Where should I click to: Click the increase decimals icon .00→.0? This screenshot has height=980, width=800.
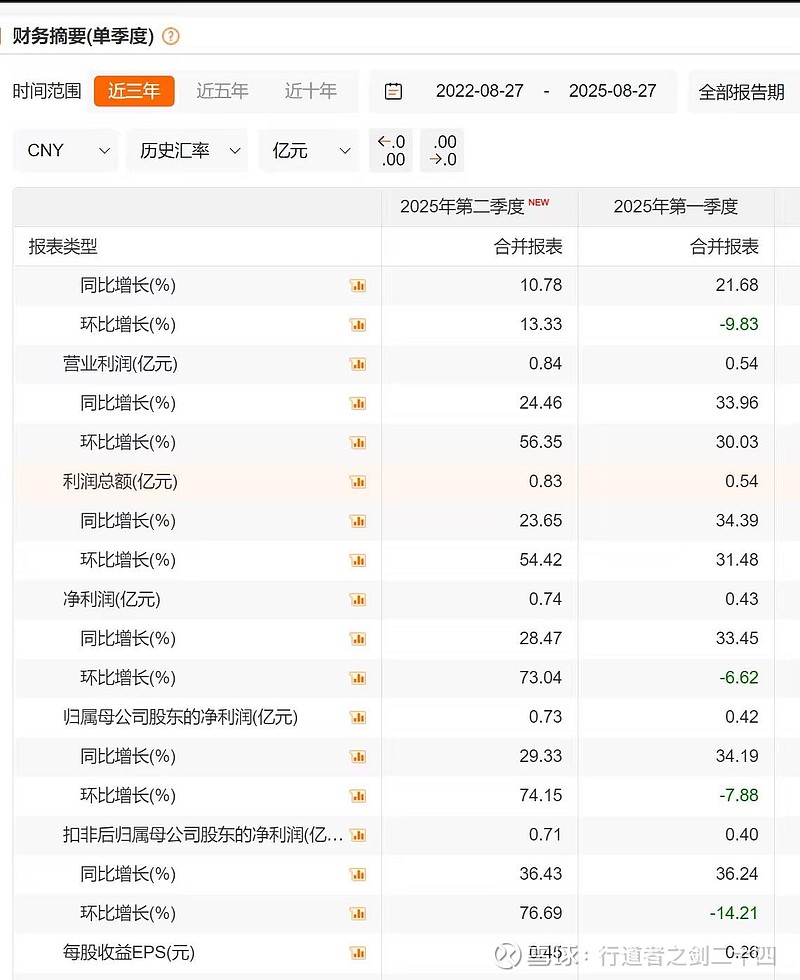[x=442, y=150]
